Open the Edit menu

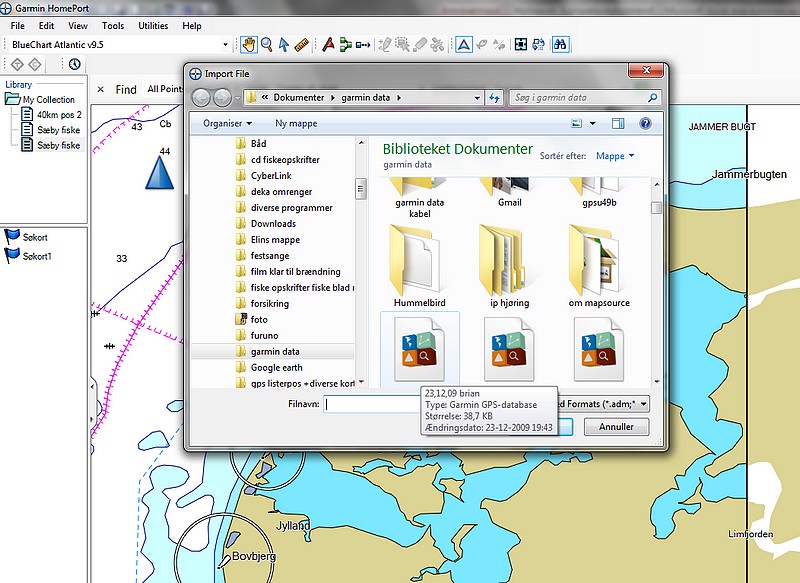click(46, 26)
